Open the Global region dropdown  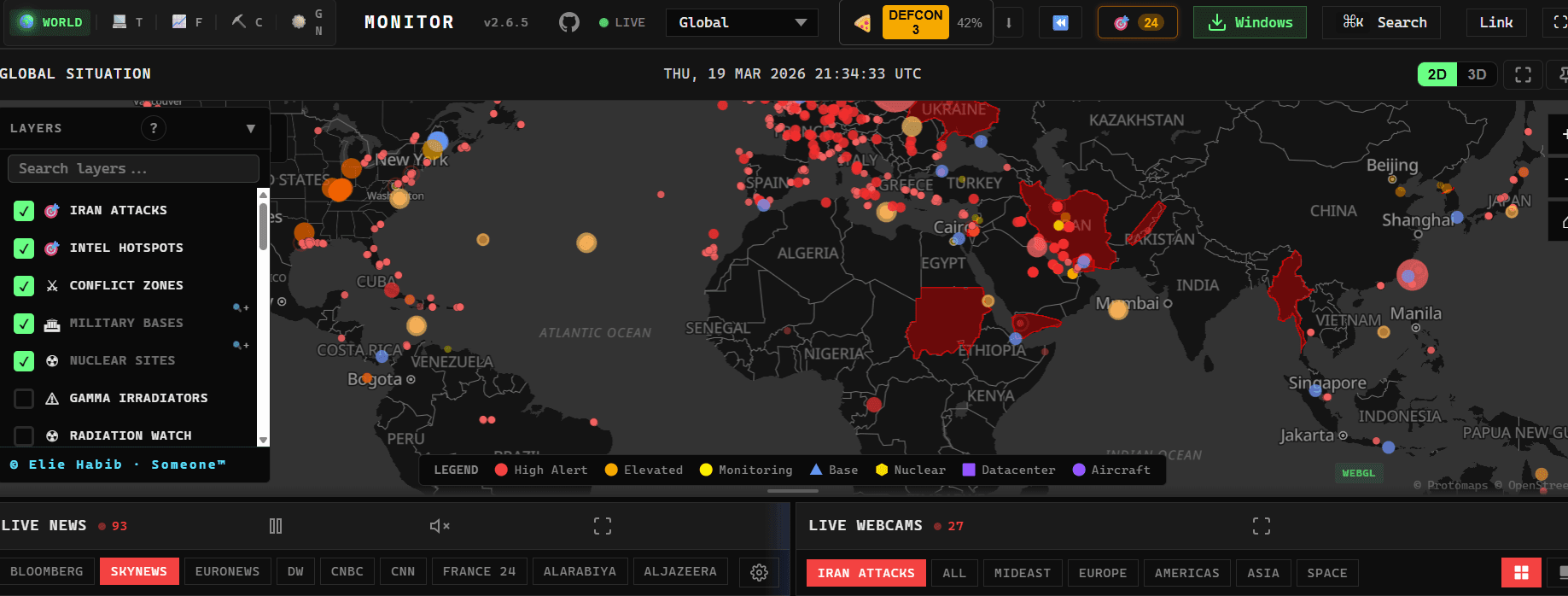click(742, 22)
